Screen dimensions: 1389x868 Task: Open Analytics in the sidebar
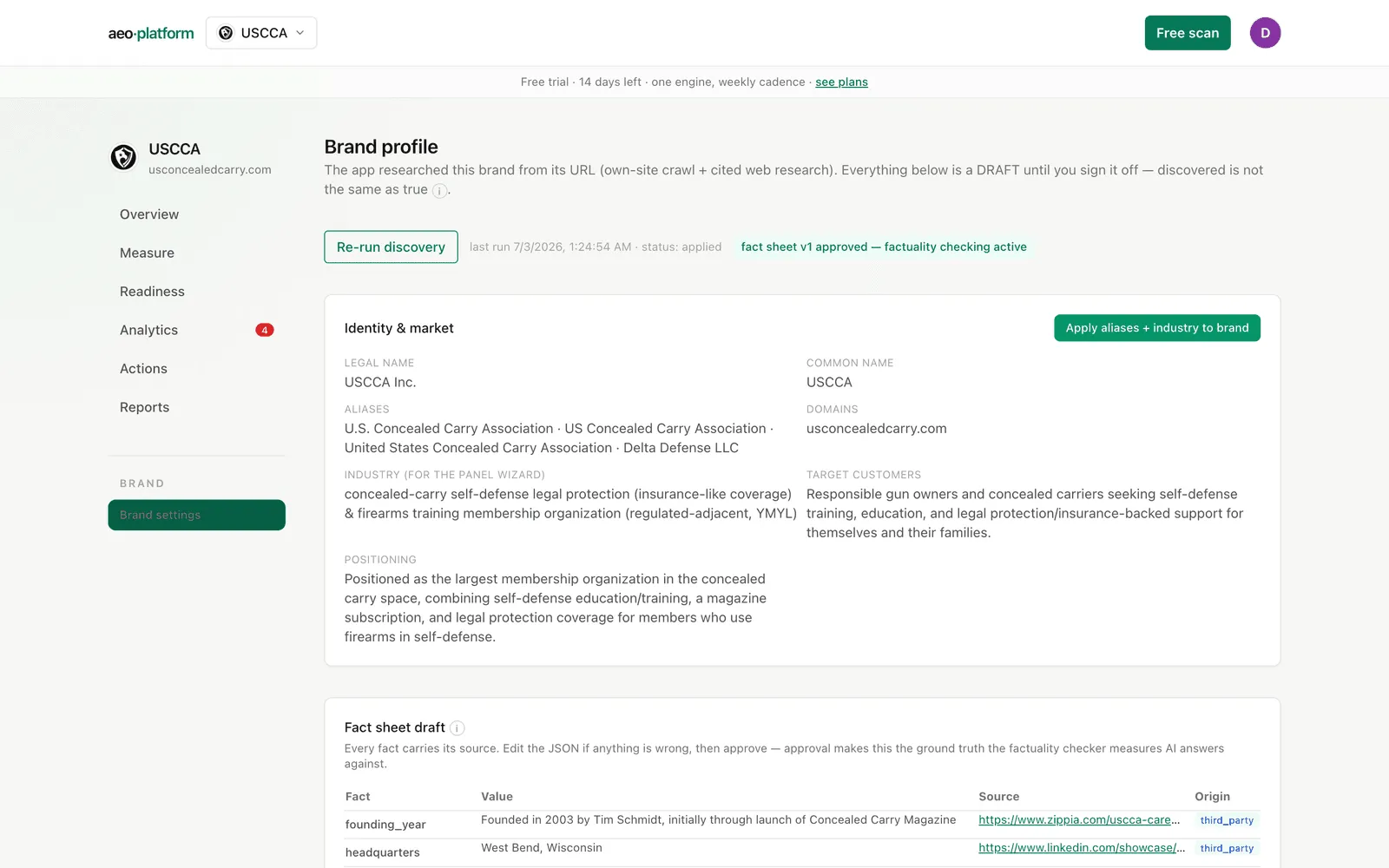point(148,330)
